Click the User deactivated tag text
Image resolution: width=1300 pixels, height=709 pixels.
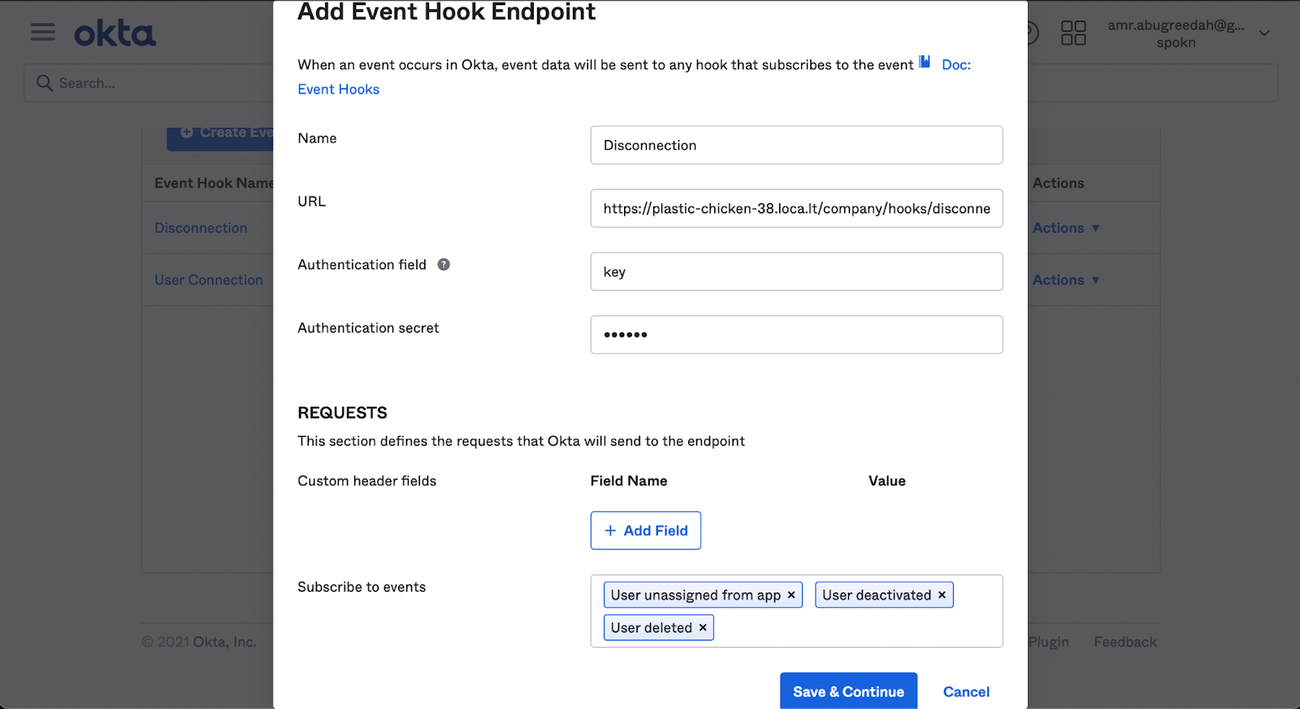(x=876, y=595)
